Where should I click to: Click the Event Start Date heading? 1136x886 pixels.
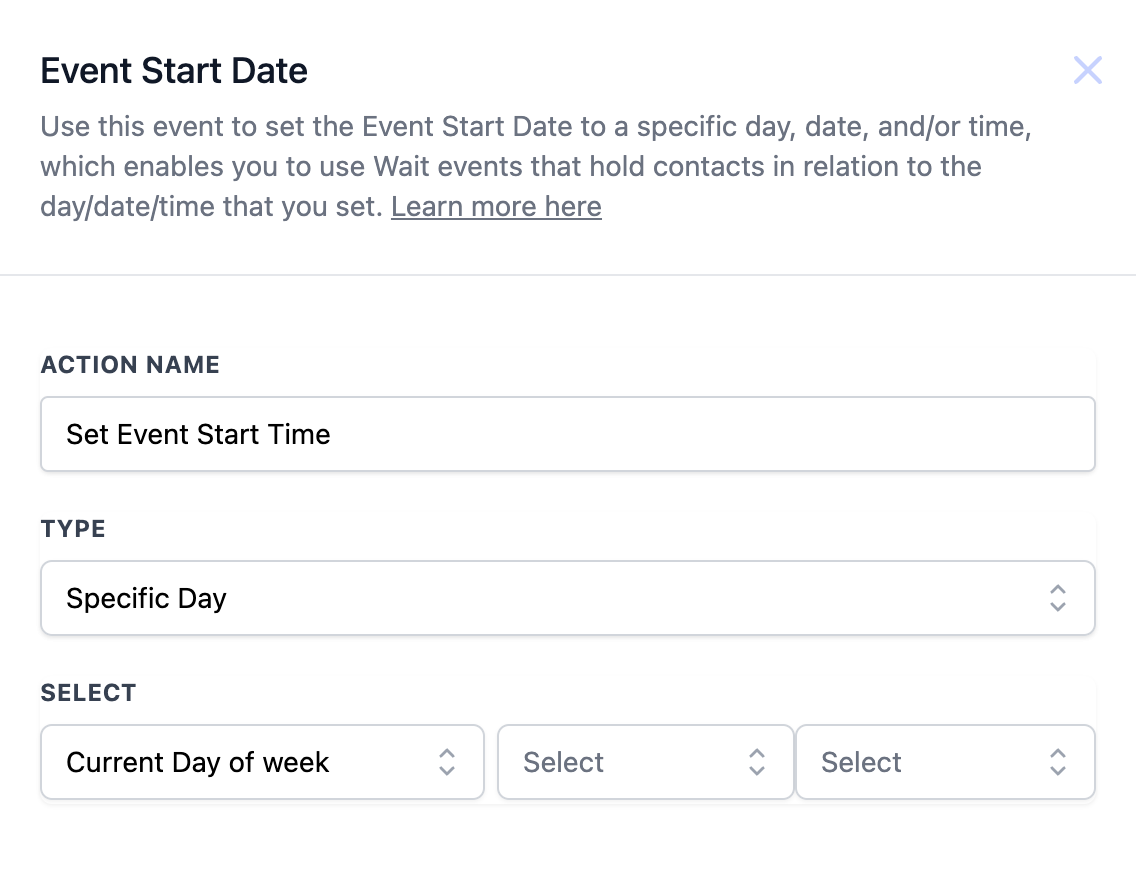click(x=174, y=70)
